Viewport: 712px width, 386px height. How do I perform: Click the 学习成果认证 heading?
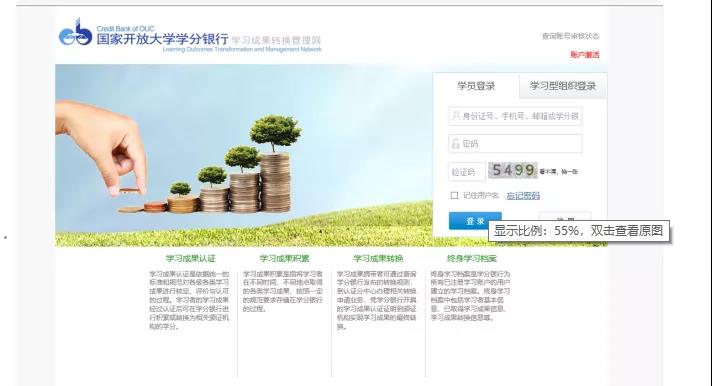[190, 258]
